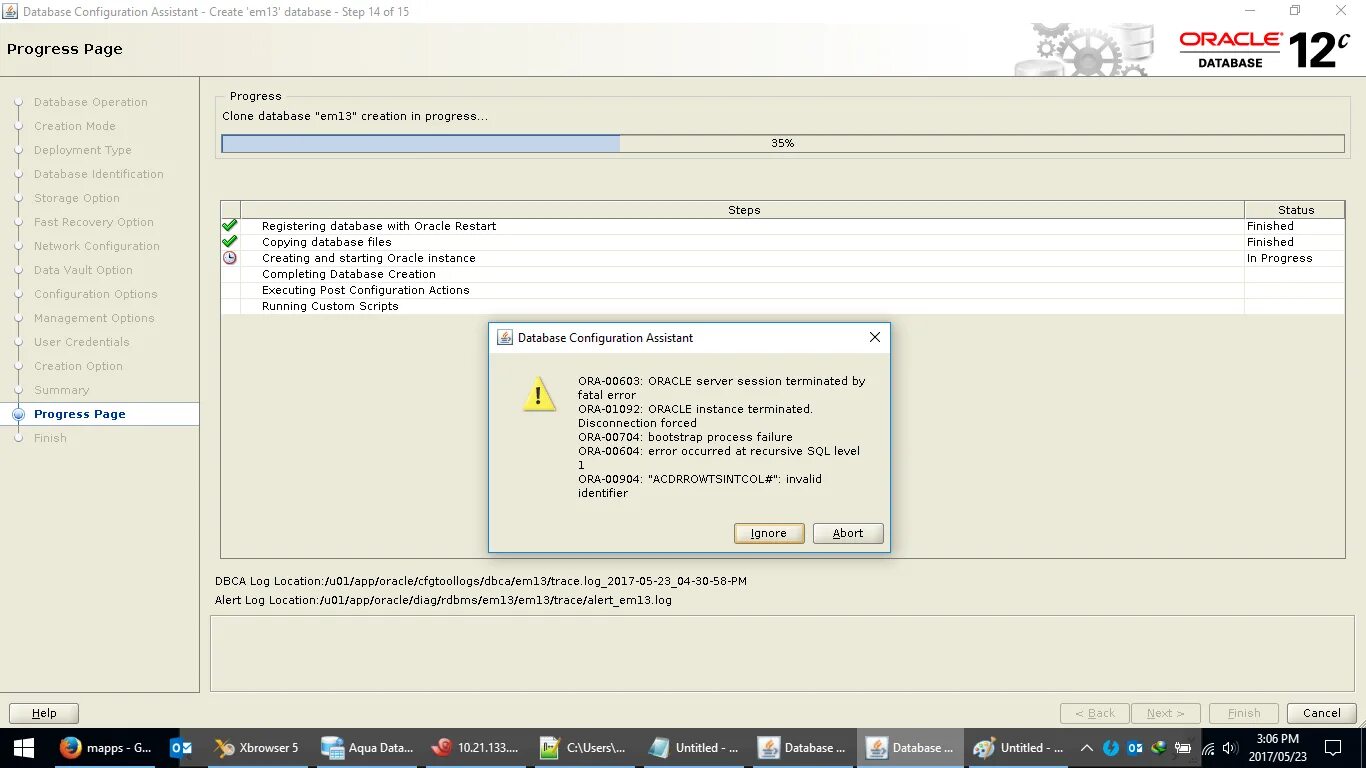Image resolution: width=1366 pixels, height=768 pixels.
Task: Click the 'Creating and starting Oracle instance' row
Action: 783,258
